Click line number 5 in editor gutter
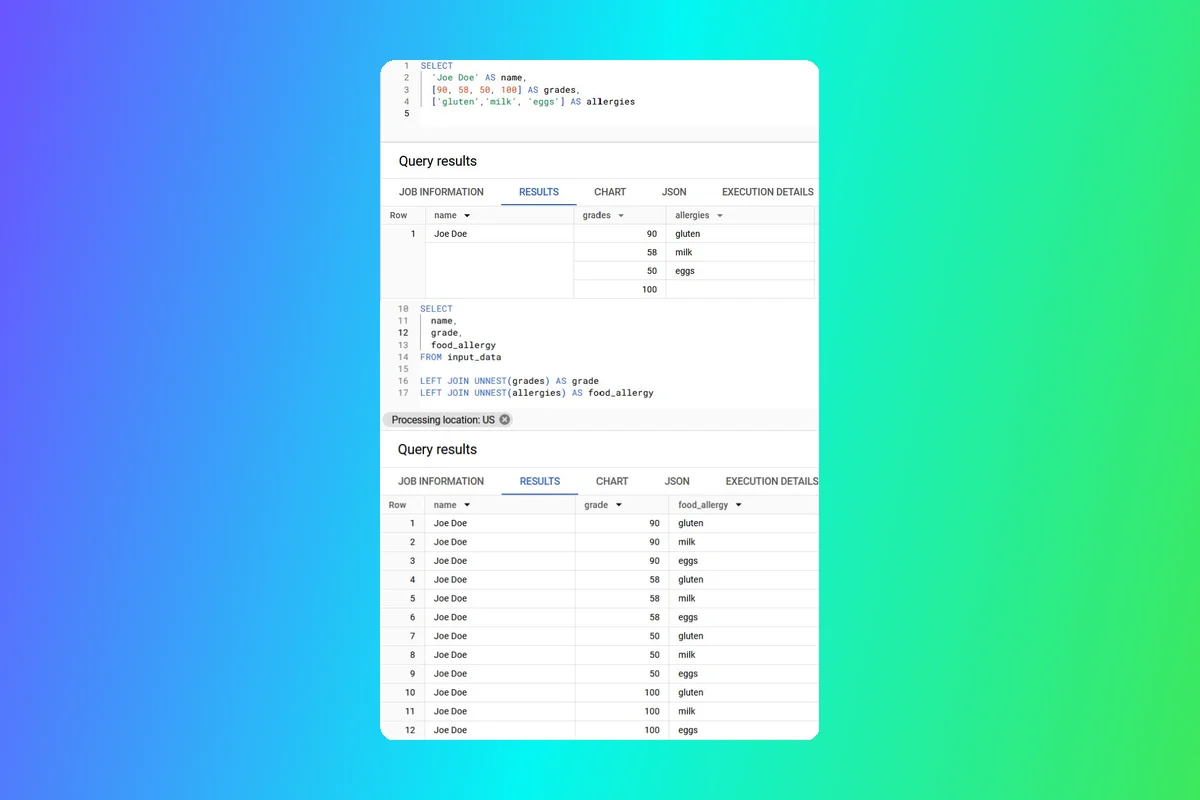This screenshot has width=1200, height=800. 406,114
